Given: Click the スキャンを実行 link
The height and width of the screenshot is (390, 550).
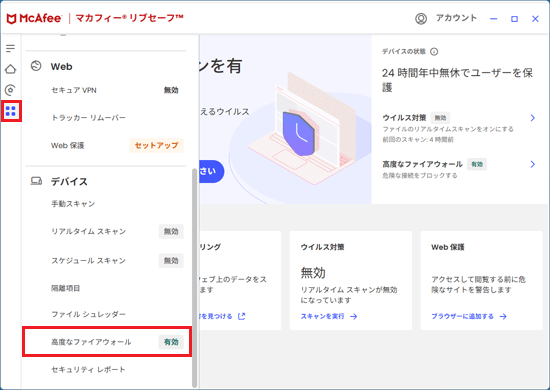Looking at the screenshot, I should coord(322,316).
